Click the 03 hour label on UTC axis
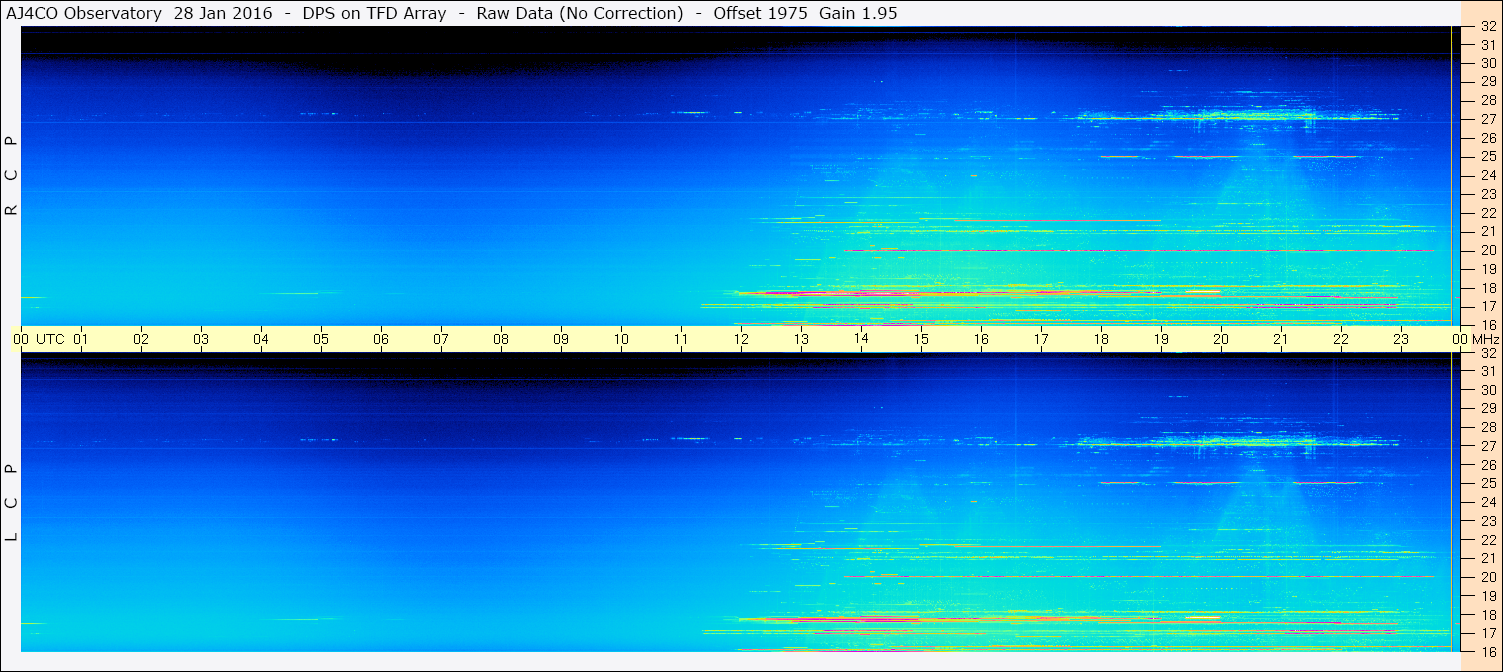 (x=201, y=339)
